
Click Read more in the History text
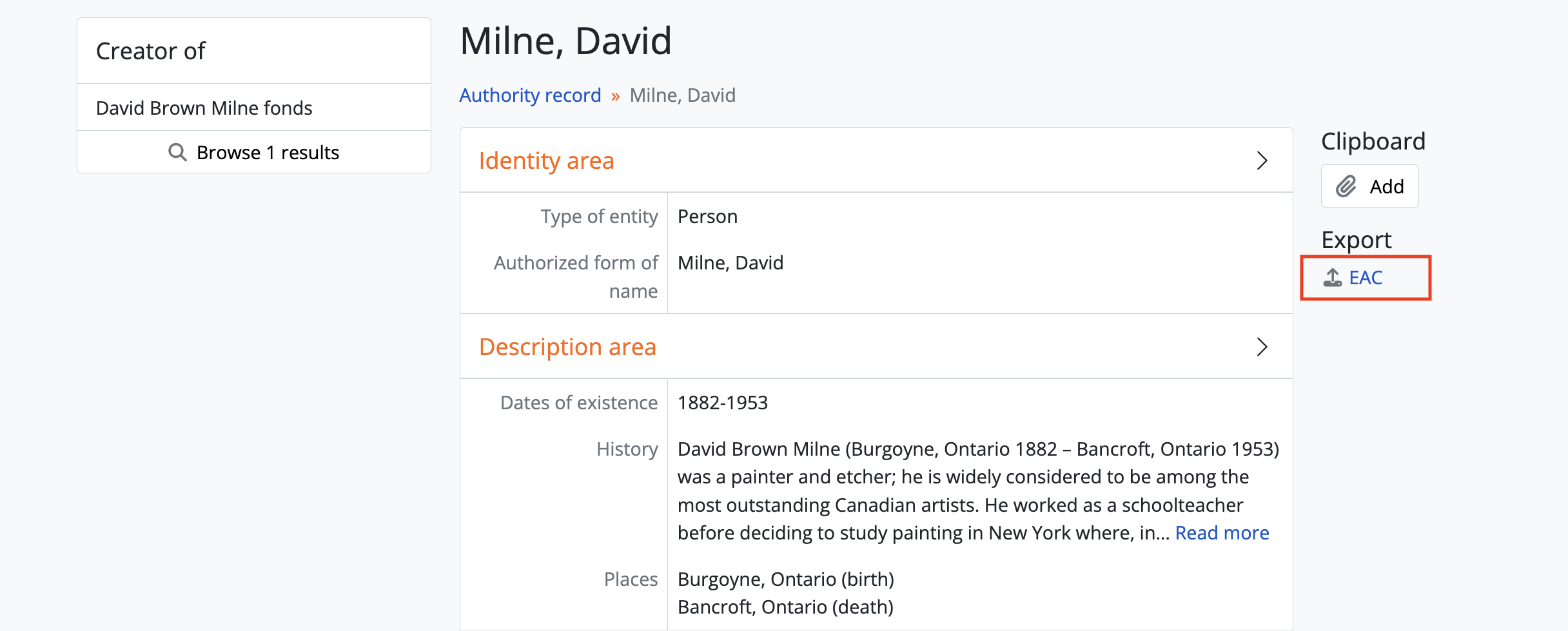pyautogui.click(x=1222, y=533)
